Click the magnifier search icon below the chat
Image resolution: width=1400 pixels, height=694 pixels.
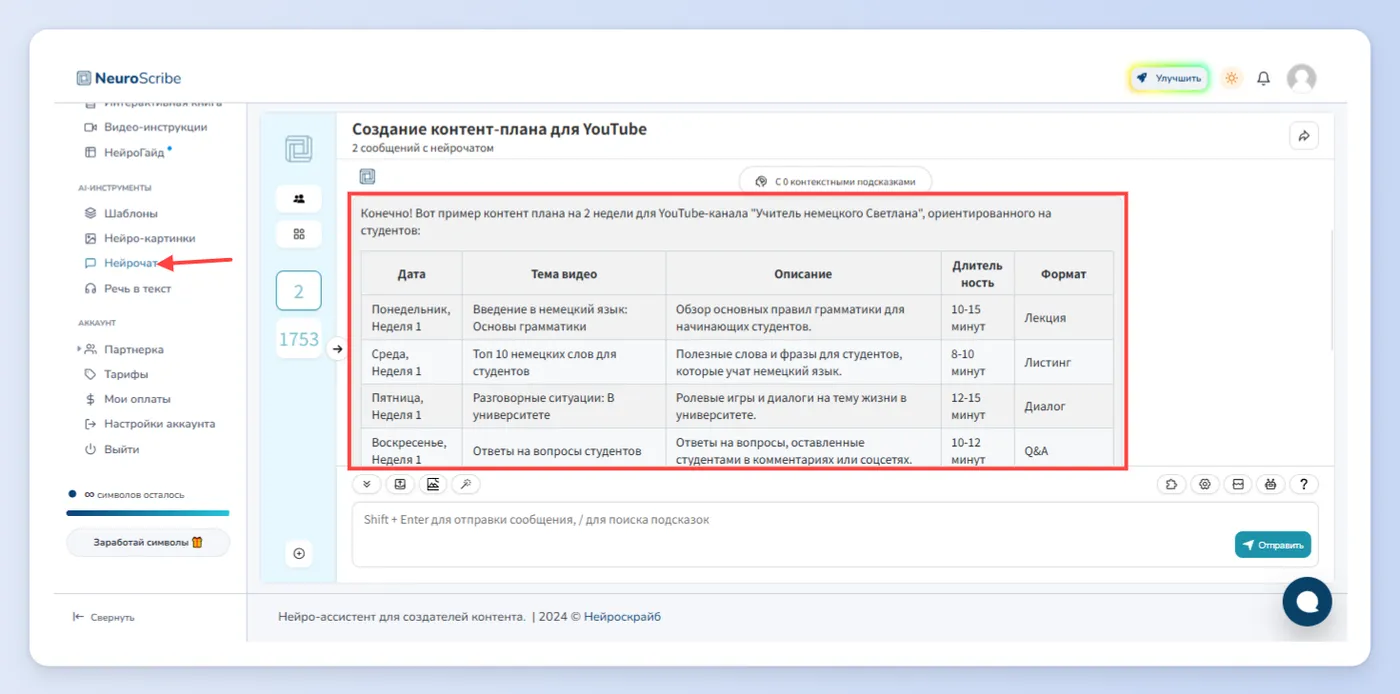[466, 484]
